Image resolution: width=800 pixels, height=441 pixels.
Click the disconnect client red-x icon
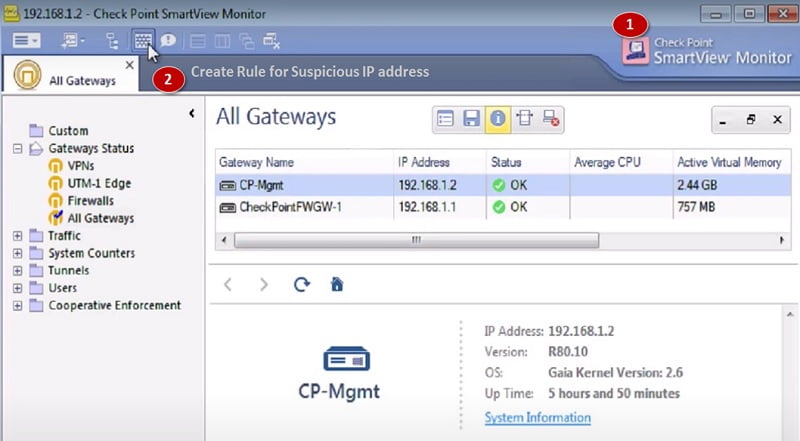551,119
